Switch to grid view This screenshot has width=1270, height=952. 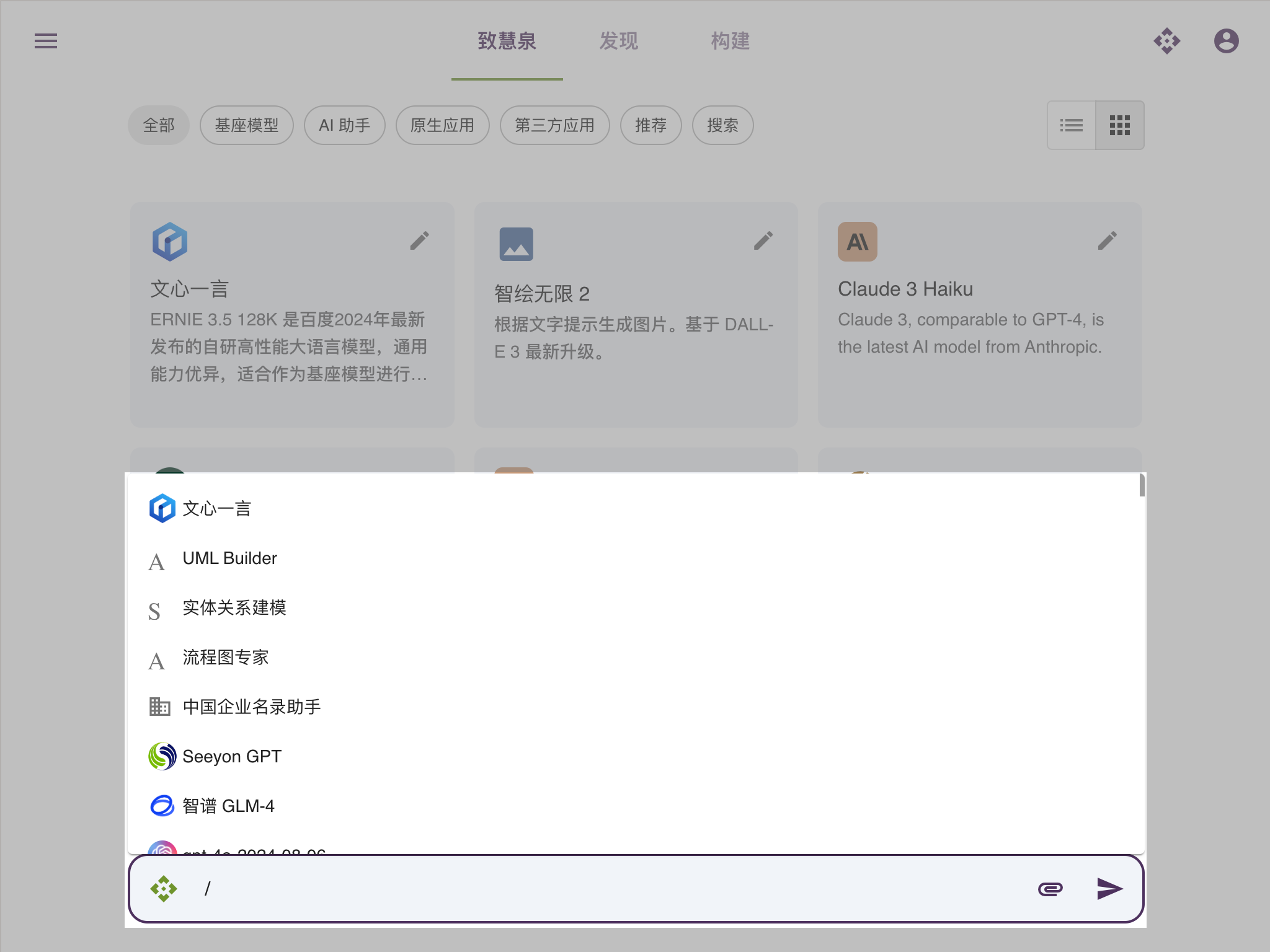coord(1120,125)
